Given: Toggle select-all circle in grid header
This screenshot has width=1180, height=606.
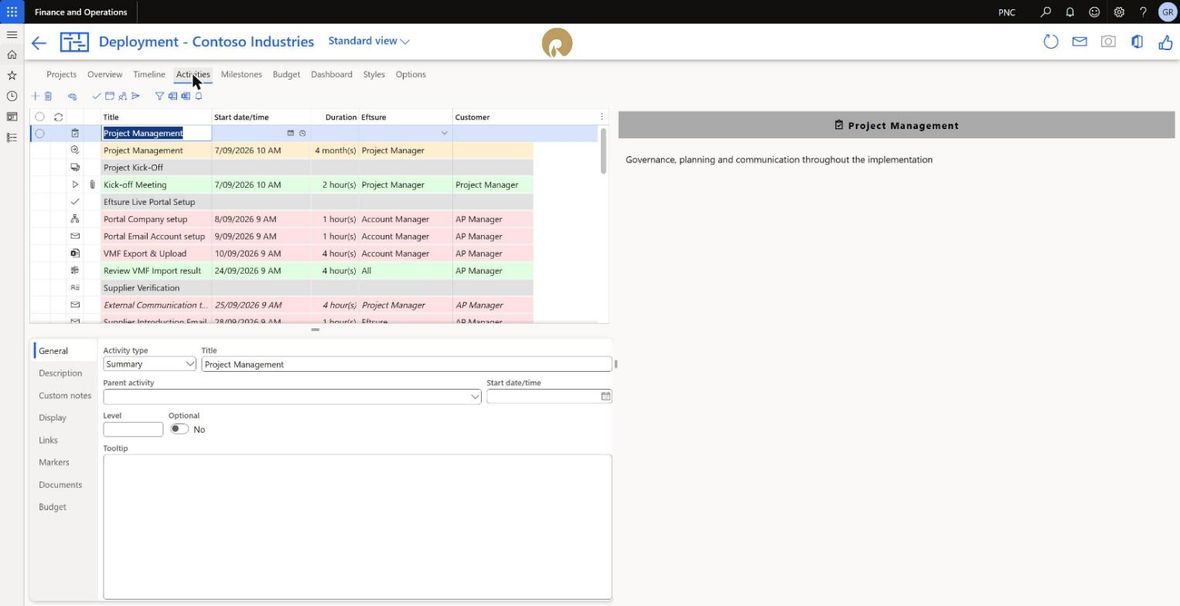Looking at the screenshot, I should 40,117.
